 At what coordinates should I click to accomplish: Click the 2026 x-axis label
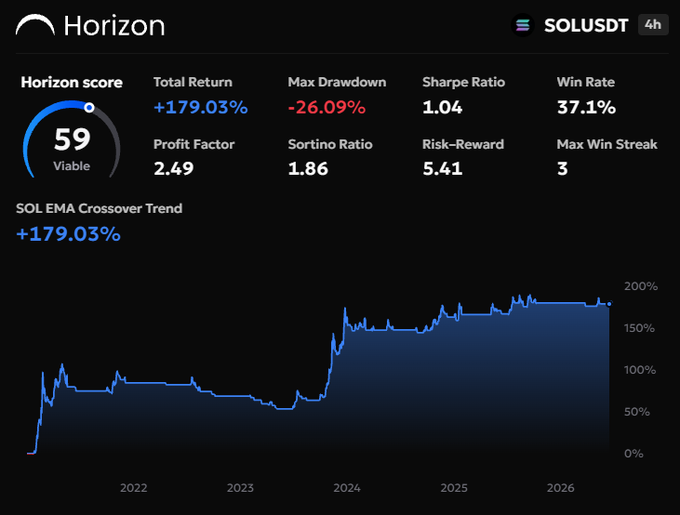560,488
